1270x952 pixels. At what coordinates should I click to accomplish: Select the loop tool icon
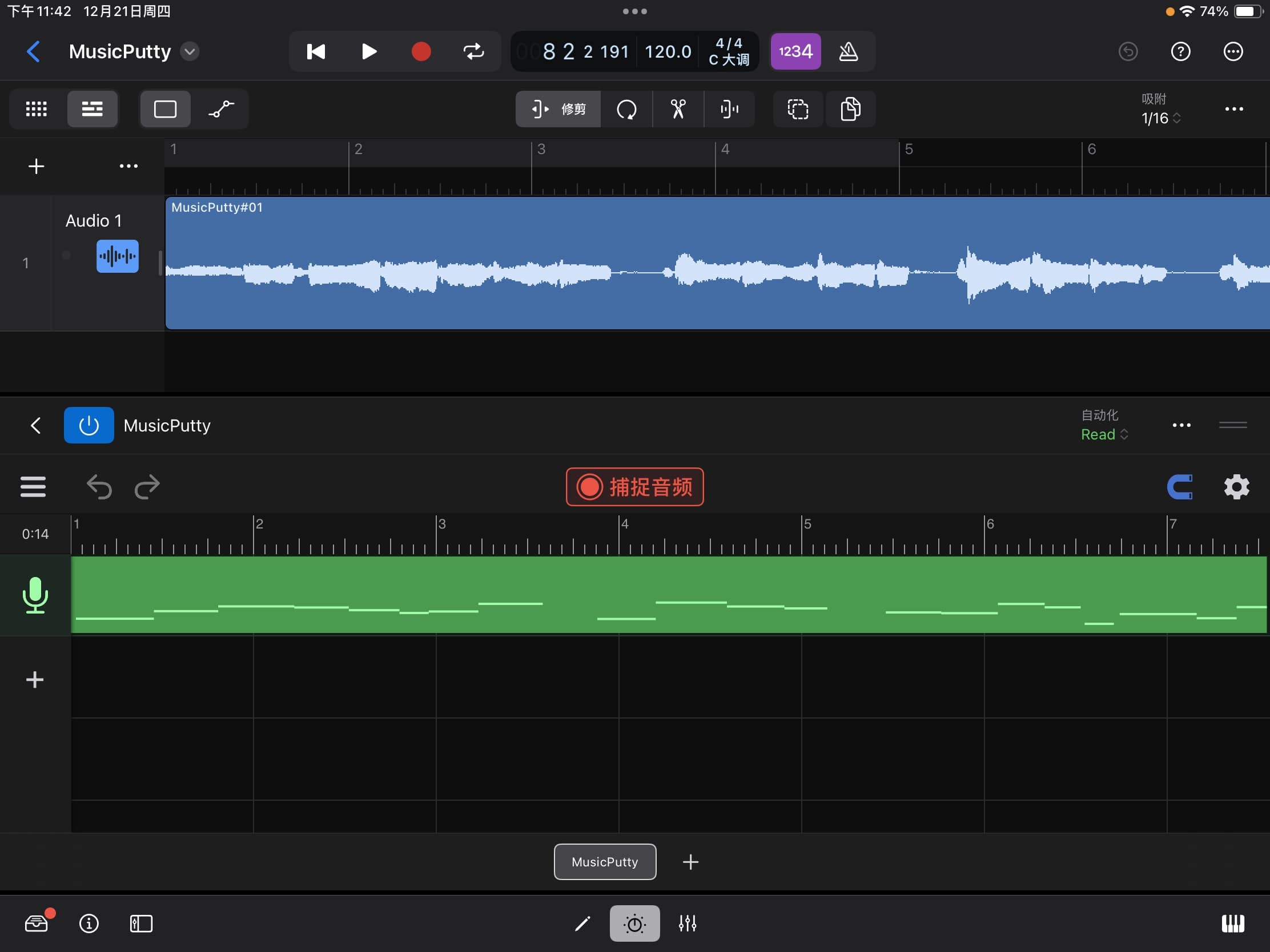tap(626, 109)
